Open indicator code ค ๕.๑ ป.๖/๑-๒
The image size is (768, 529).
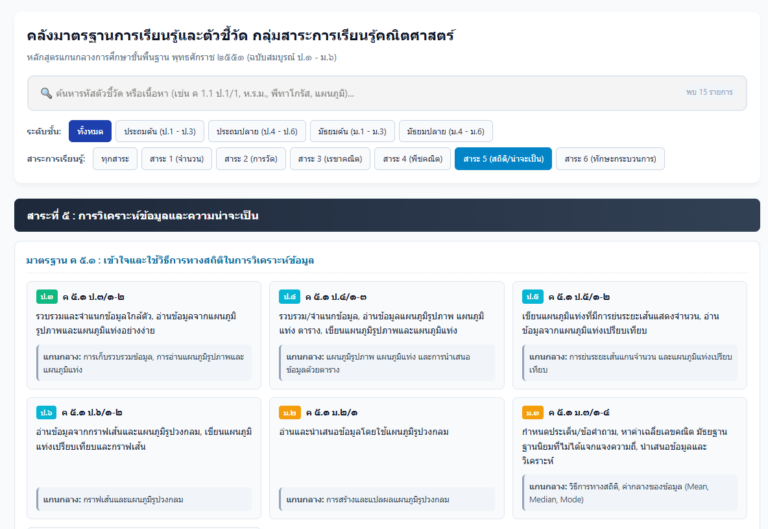[x=92, y=412]
